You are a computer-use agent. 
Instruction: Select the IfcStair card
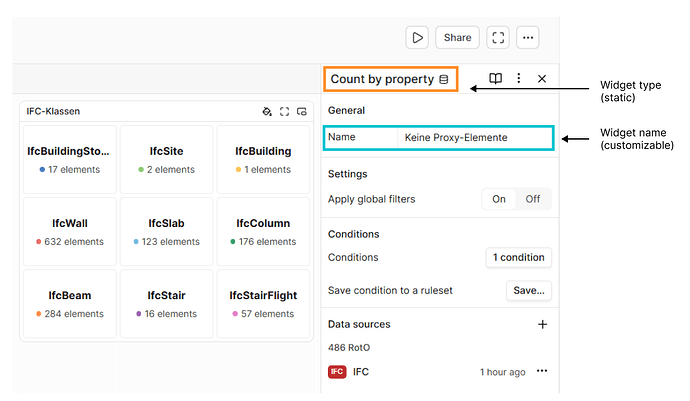coord(166,304)
